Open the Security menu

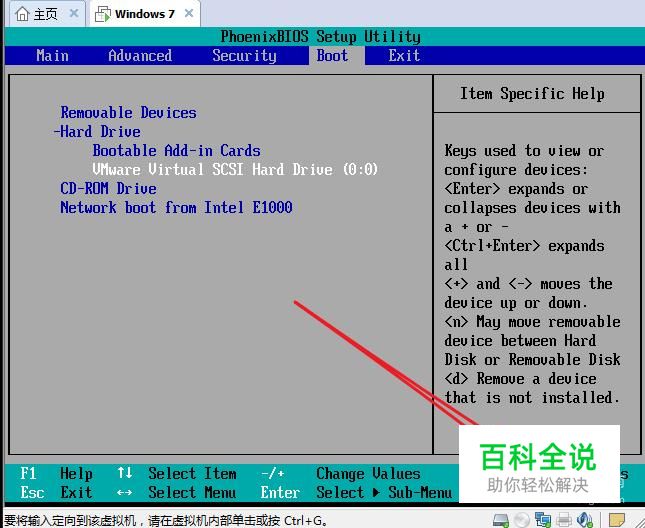point(244,56)
